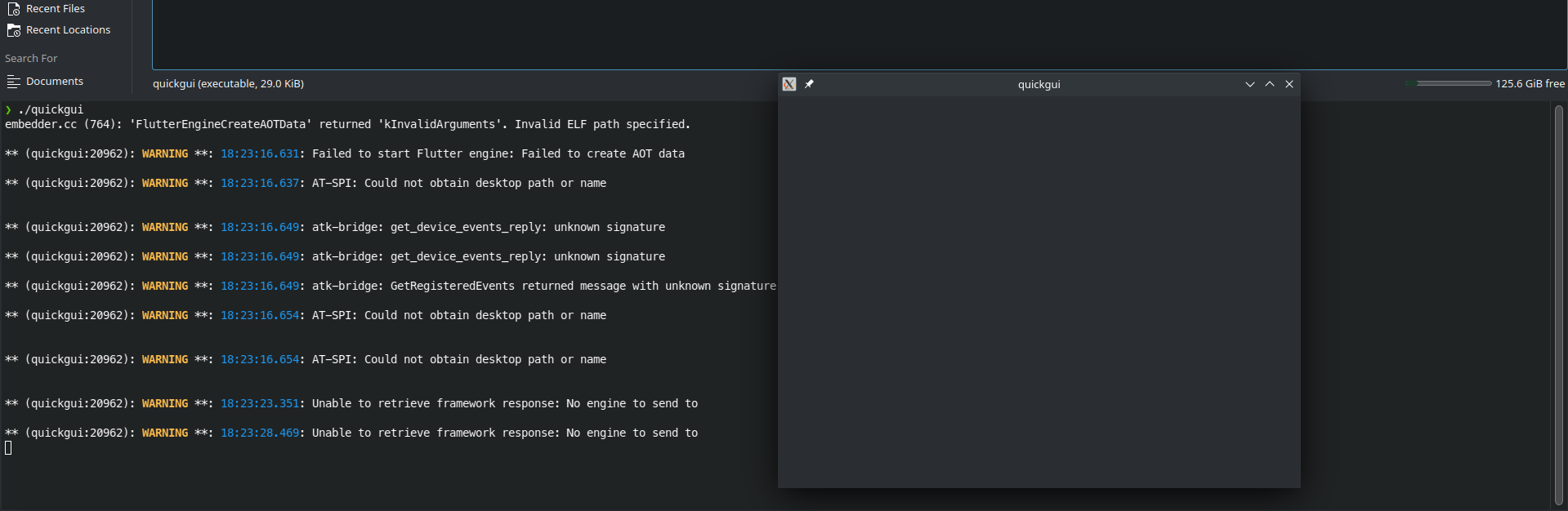
Task: Click the X11 app icon in quickgui titlebar
Action: [x=789, y=84]
